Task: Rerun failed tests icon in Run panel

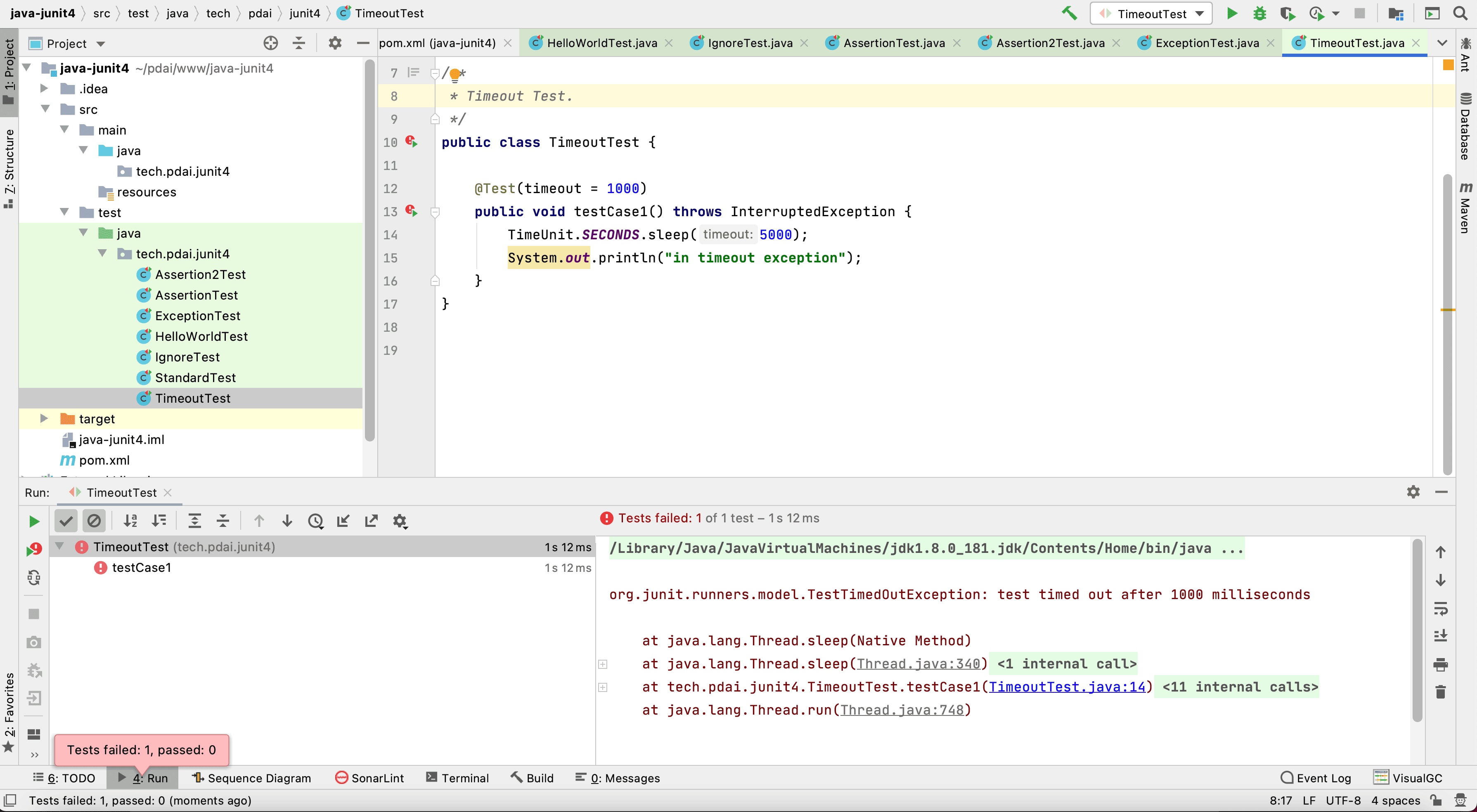Action: click(x=34, y=550)
